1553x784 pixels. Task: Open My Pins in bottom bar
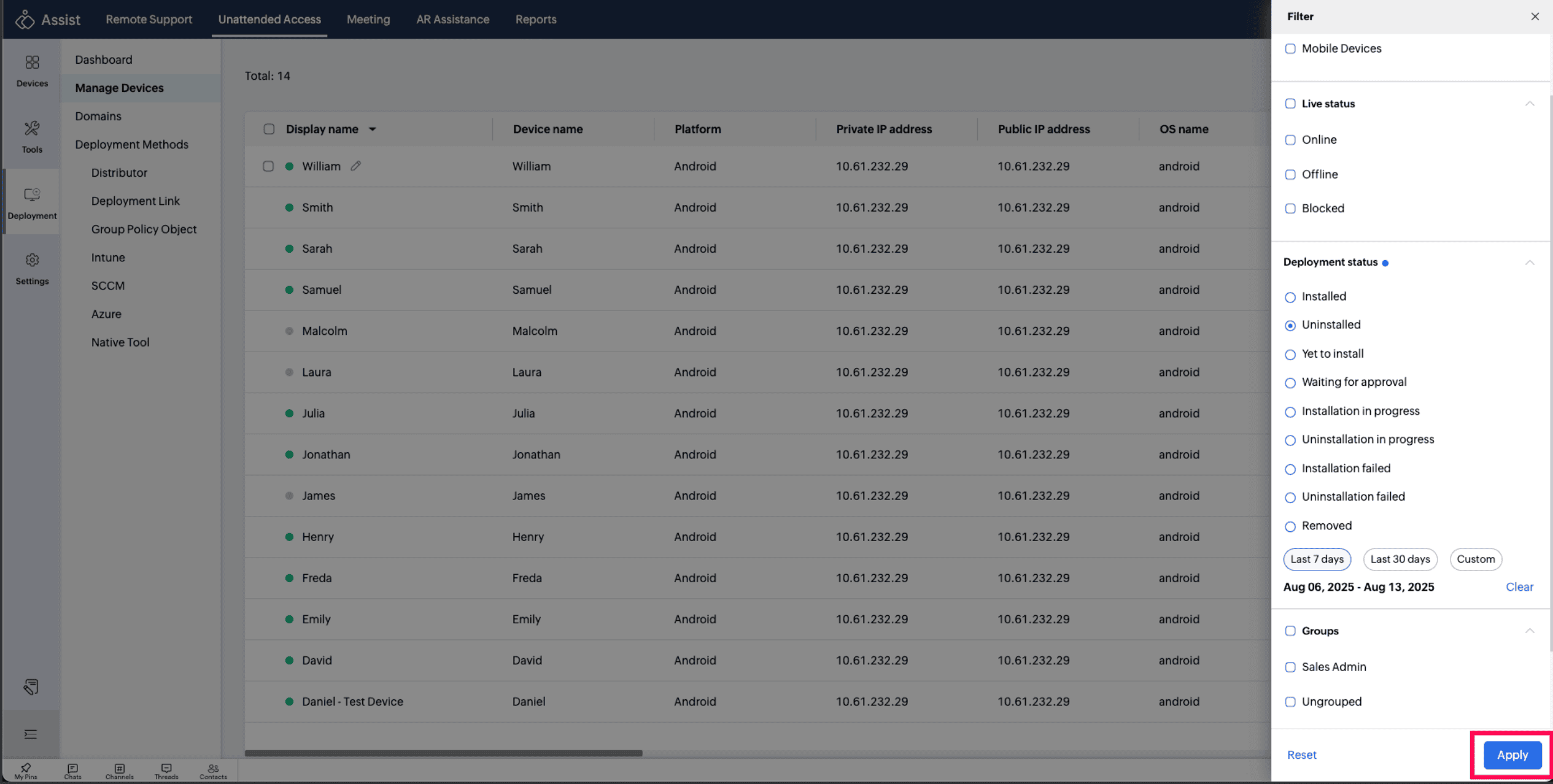tap(26, 771)
